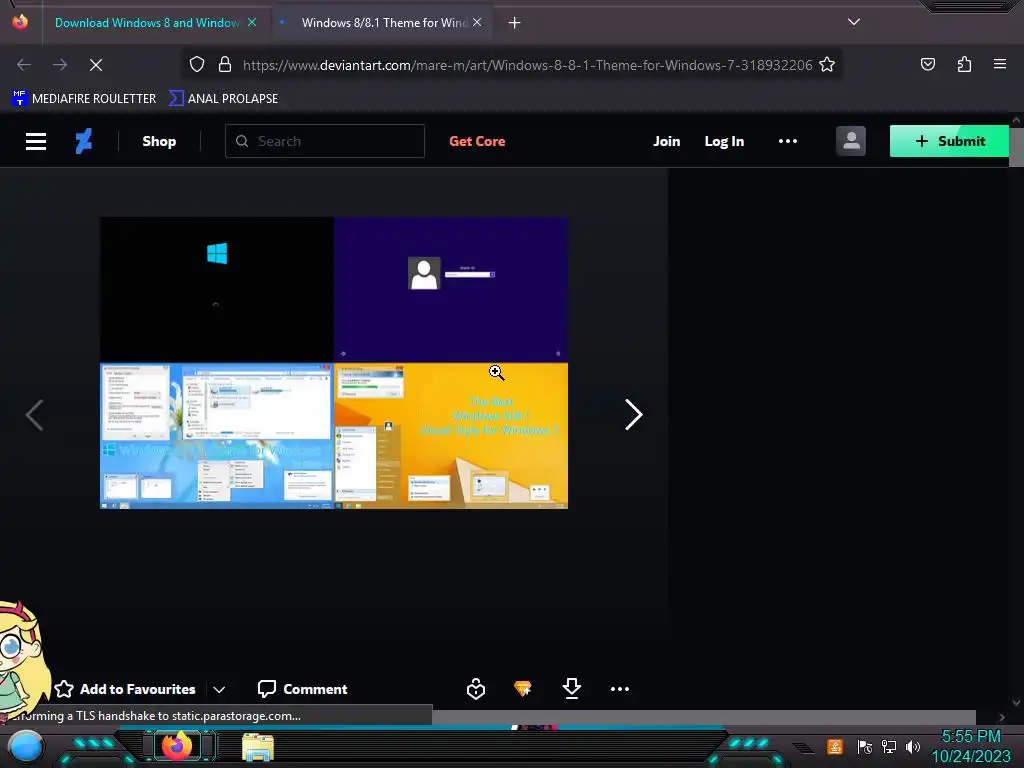Bookmark this page with star

827,65
